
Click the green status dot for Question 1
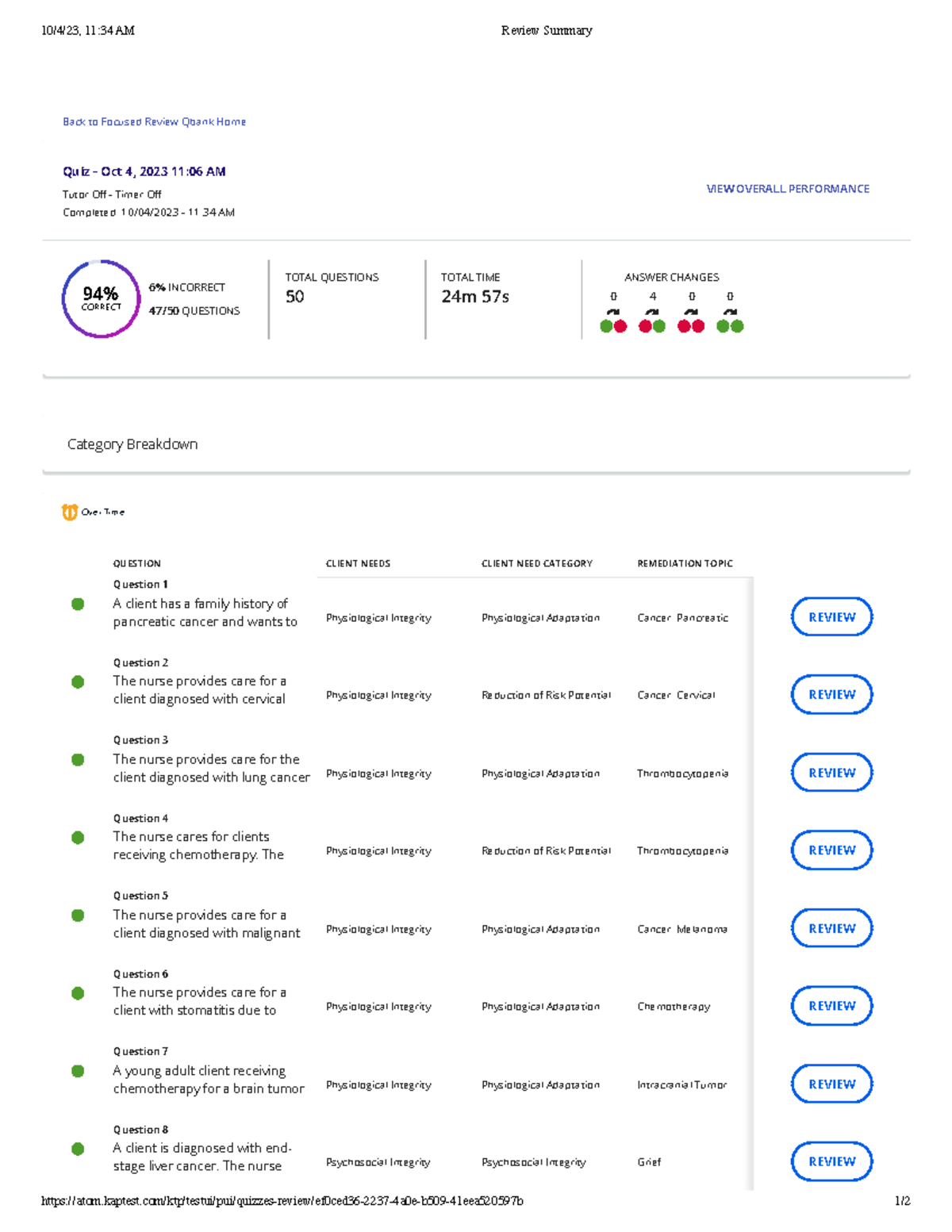pos(77,604)
